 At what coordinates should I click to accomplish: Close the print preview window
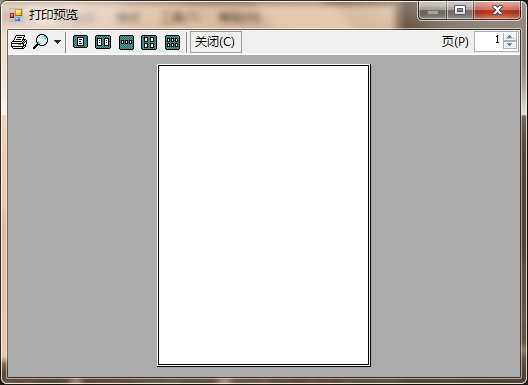(x=497, y=11)
